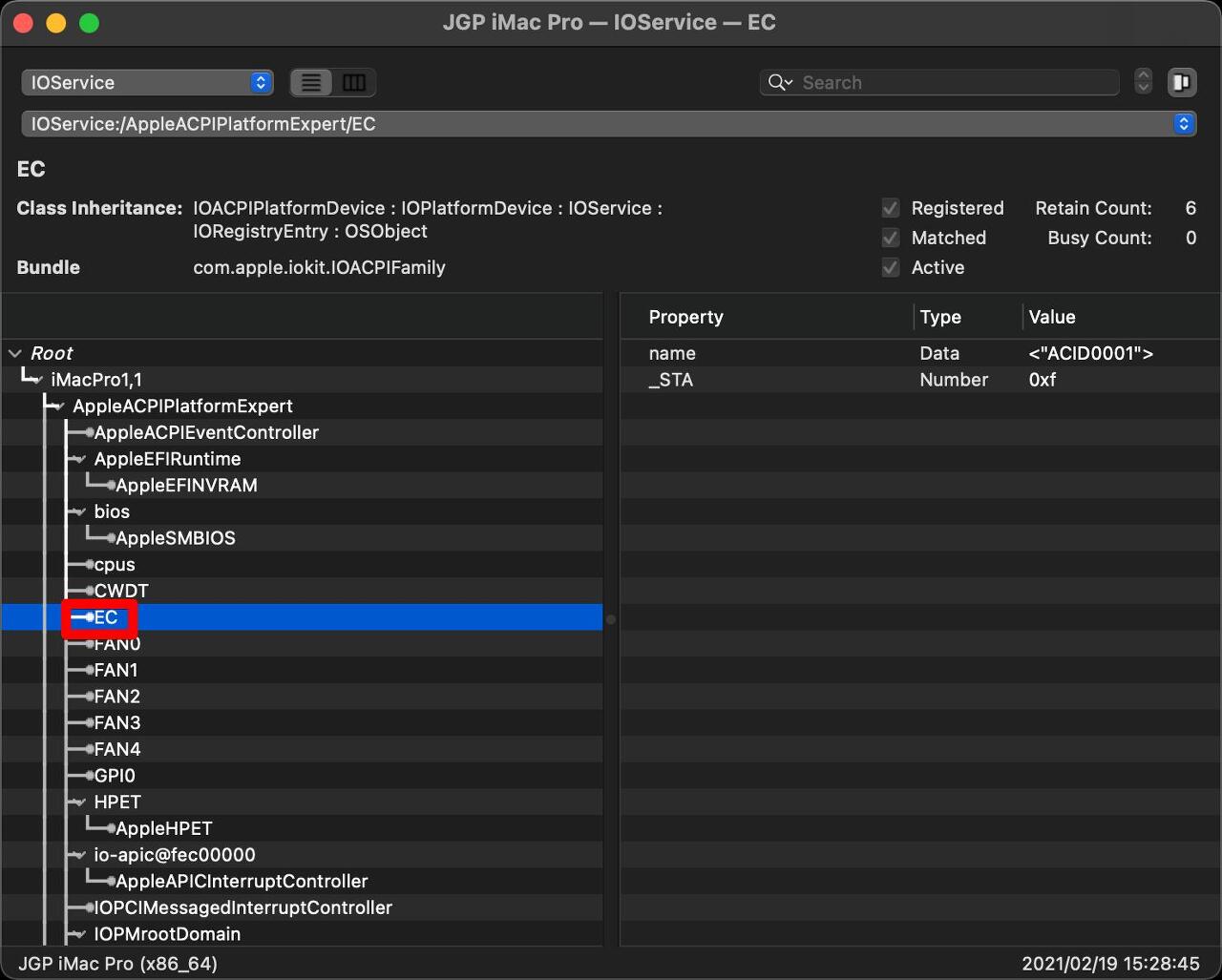Toggle the Matched checkbox

point(891,238)
